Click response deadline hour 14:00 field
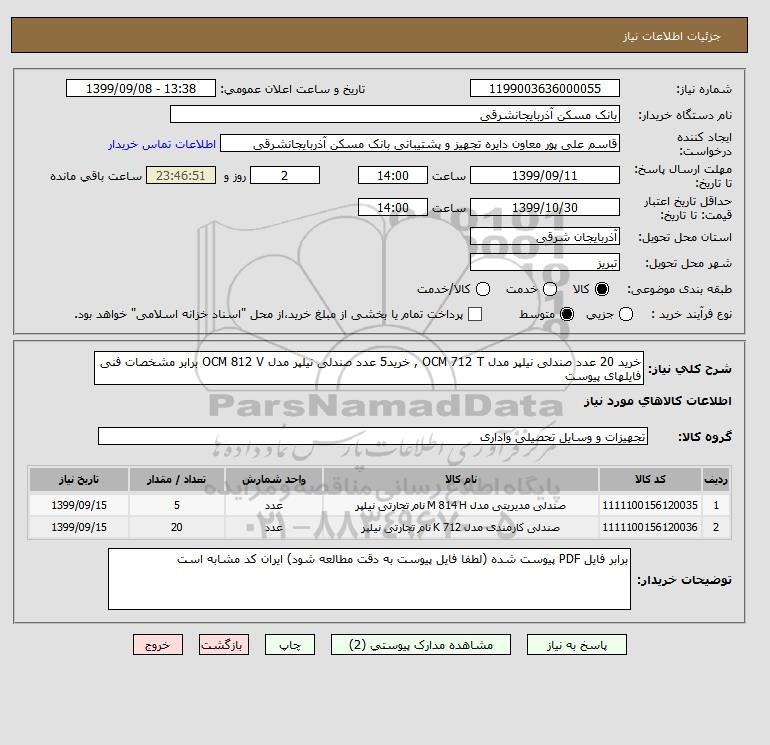The image size is (770, 745). coord(393,175)
